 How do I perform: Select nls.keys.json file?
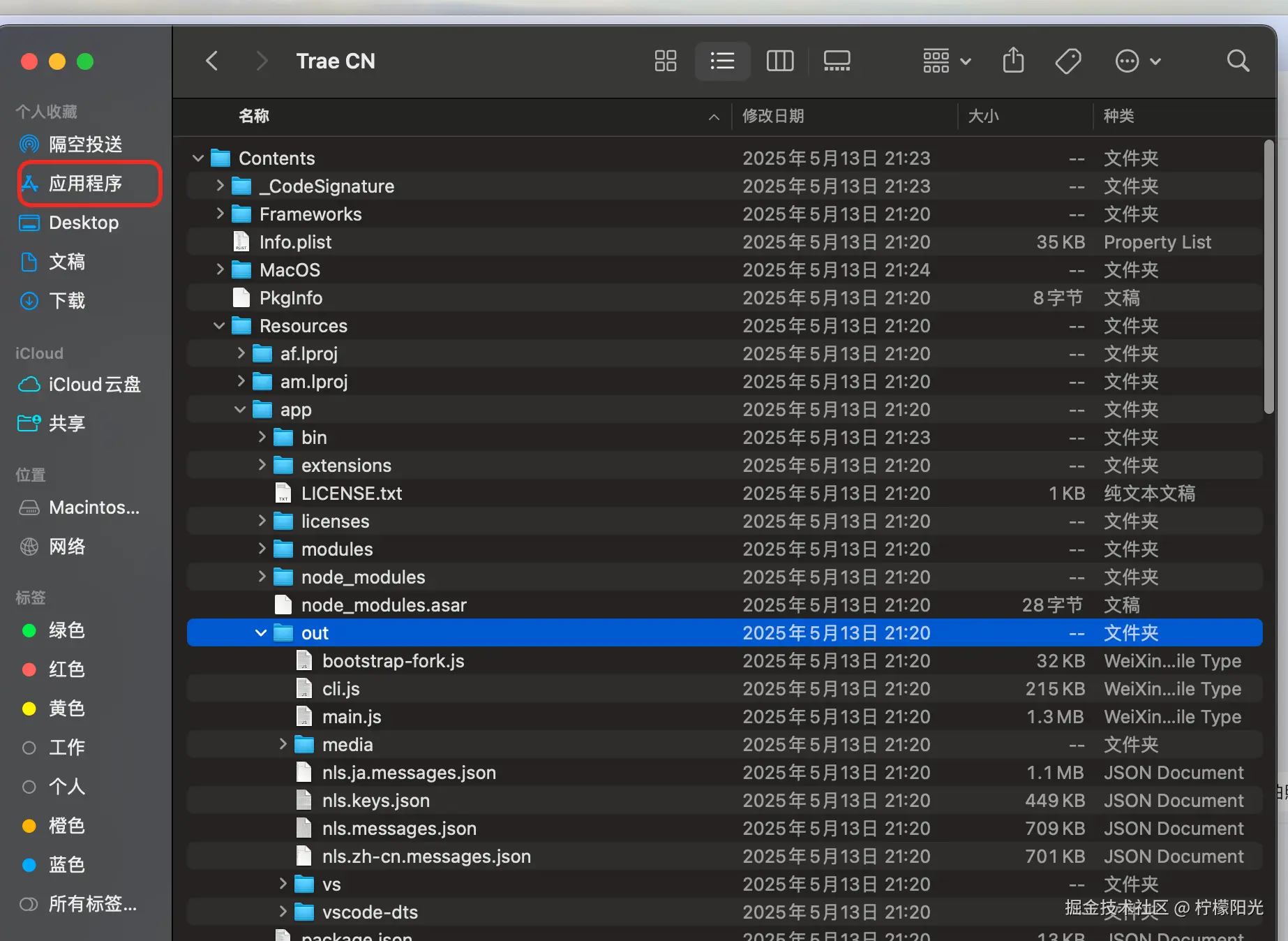pyautogui.click(x=725, y=801)
